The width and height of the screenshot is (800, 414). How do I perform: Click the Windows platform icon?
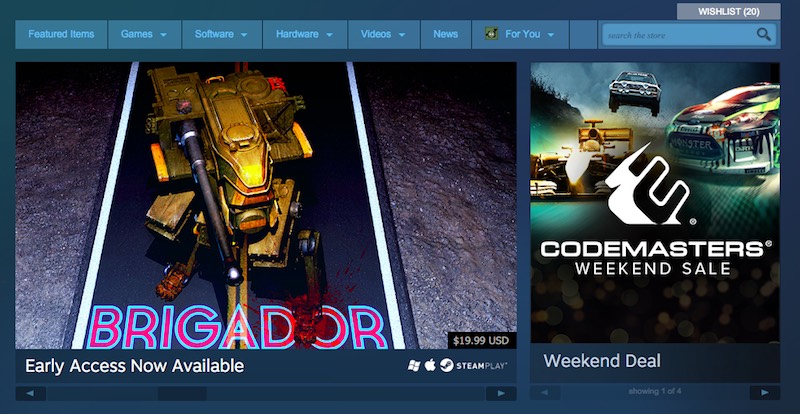[414, 366]
